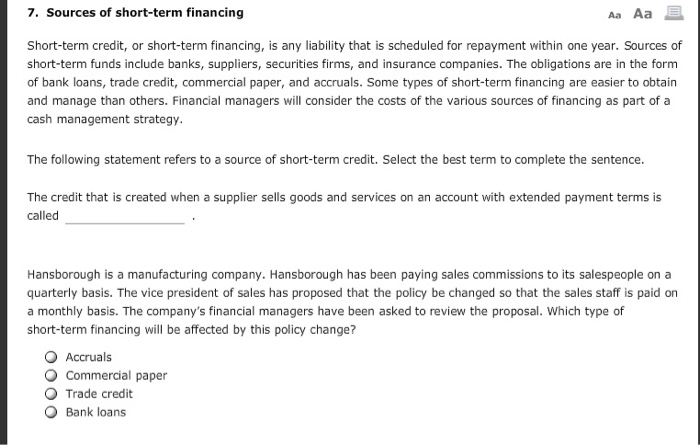Click the word "called" before the blank
This screenshot has height=445, width=700.
tap(43, 216)
